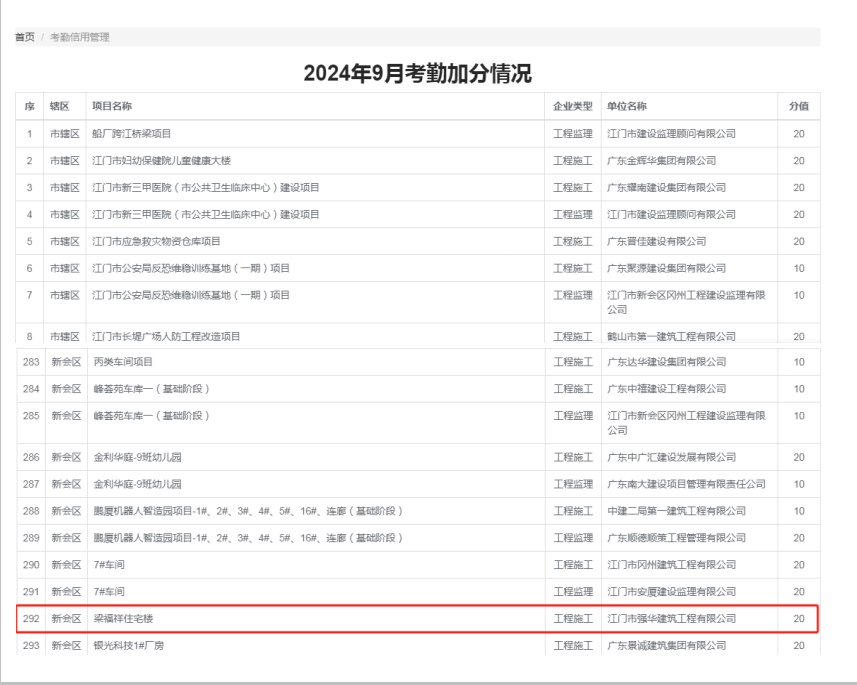Select 鹏厦机器人智造园项目 in row 288
Screen dimensions: 857x685
click(248, 511)
